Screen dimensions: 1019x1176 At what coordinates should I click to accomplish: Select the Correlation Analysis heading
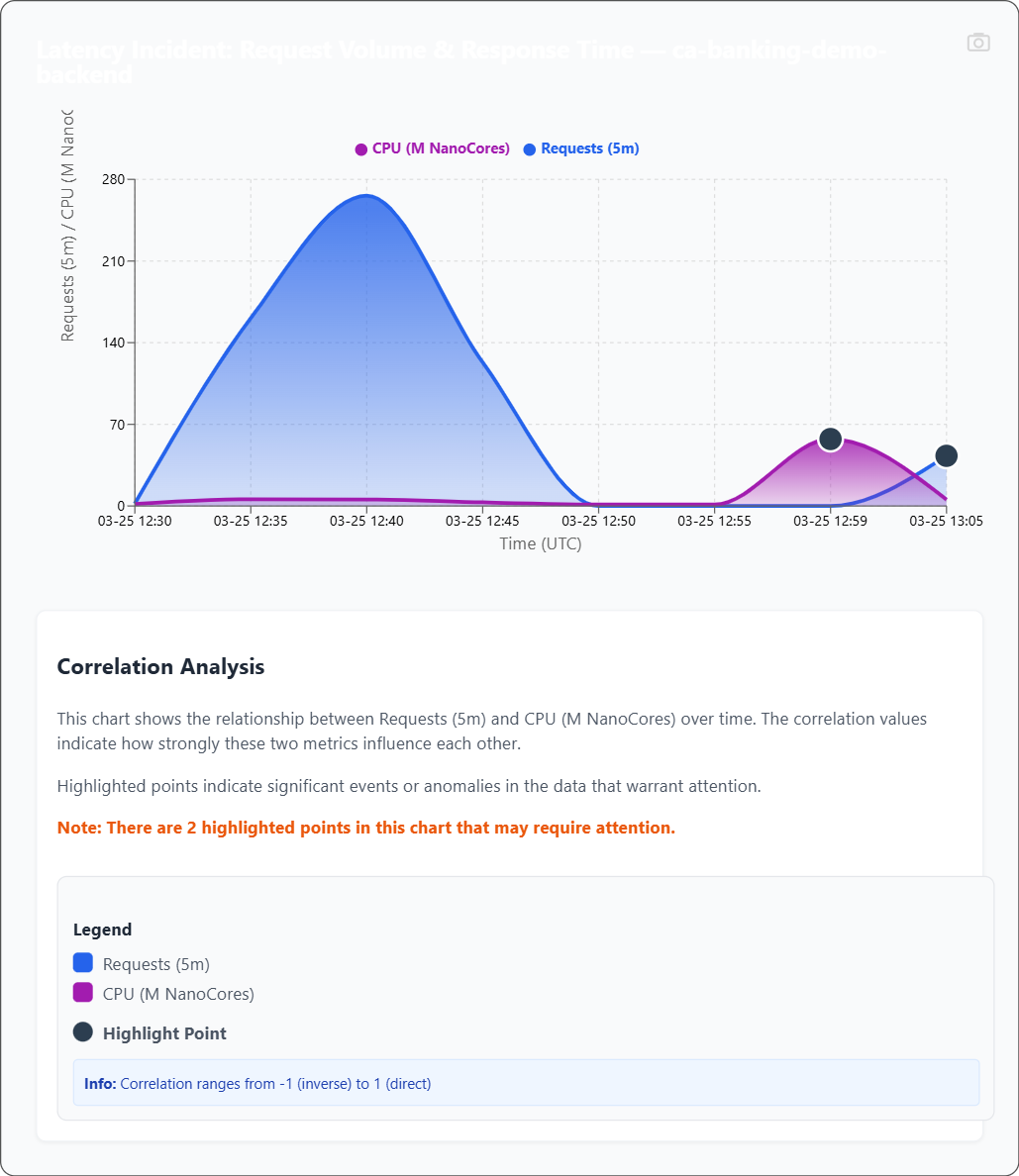(x=160, y=667)
